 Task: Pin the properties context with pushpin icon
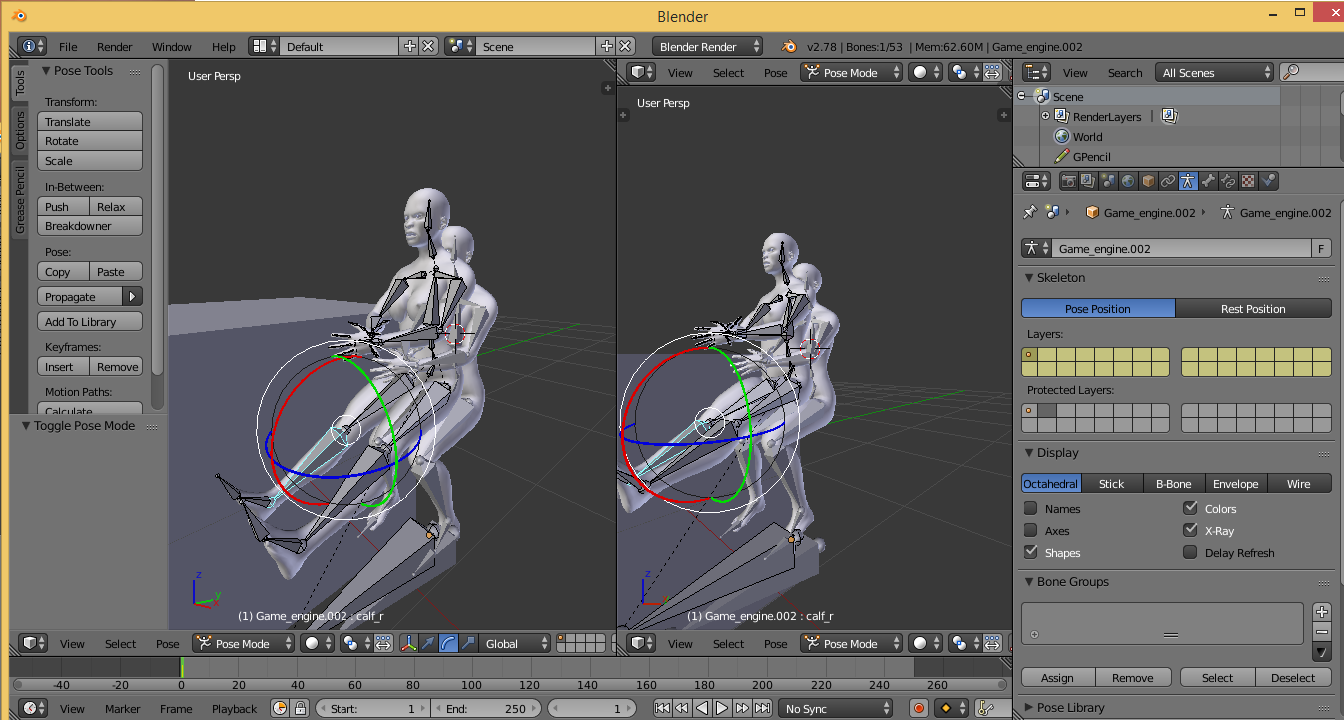[x=1030, y=212]
